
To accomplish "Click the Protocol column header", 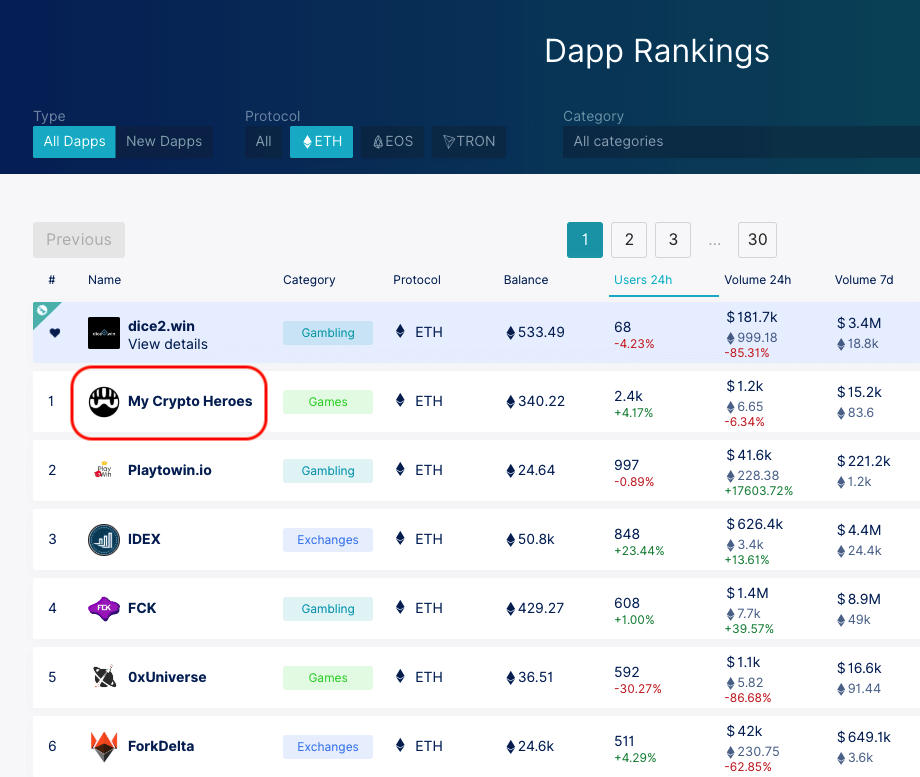I will pyautogui.click(x=417, y=280).
